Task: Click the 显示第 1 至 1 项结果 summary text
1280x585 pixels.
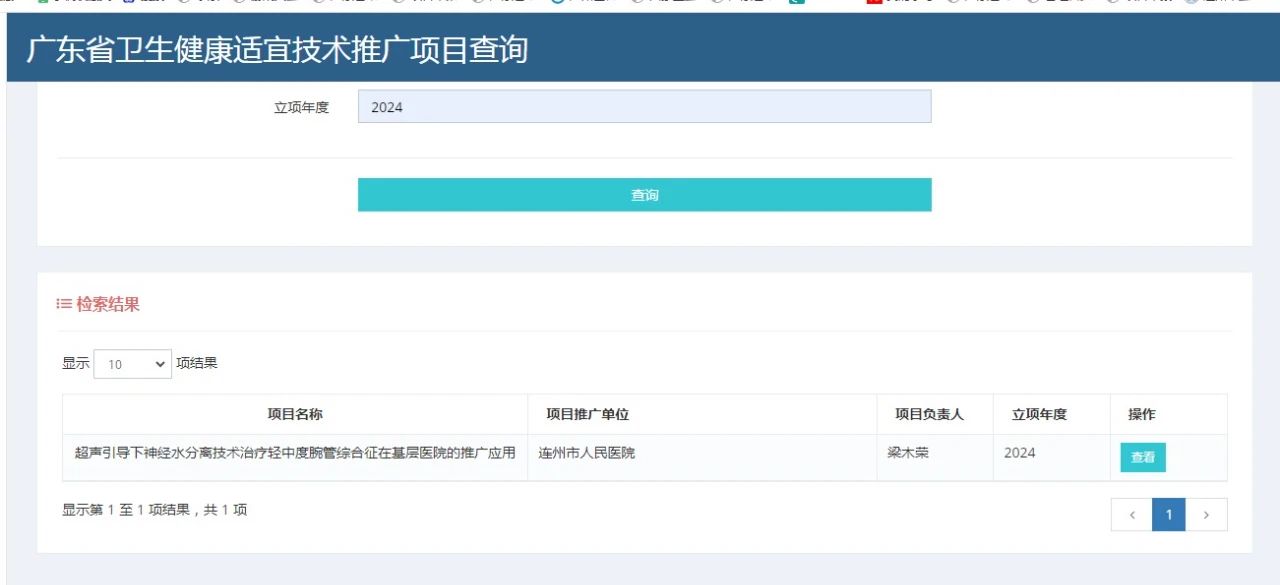Action: tap(155, 510)
